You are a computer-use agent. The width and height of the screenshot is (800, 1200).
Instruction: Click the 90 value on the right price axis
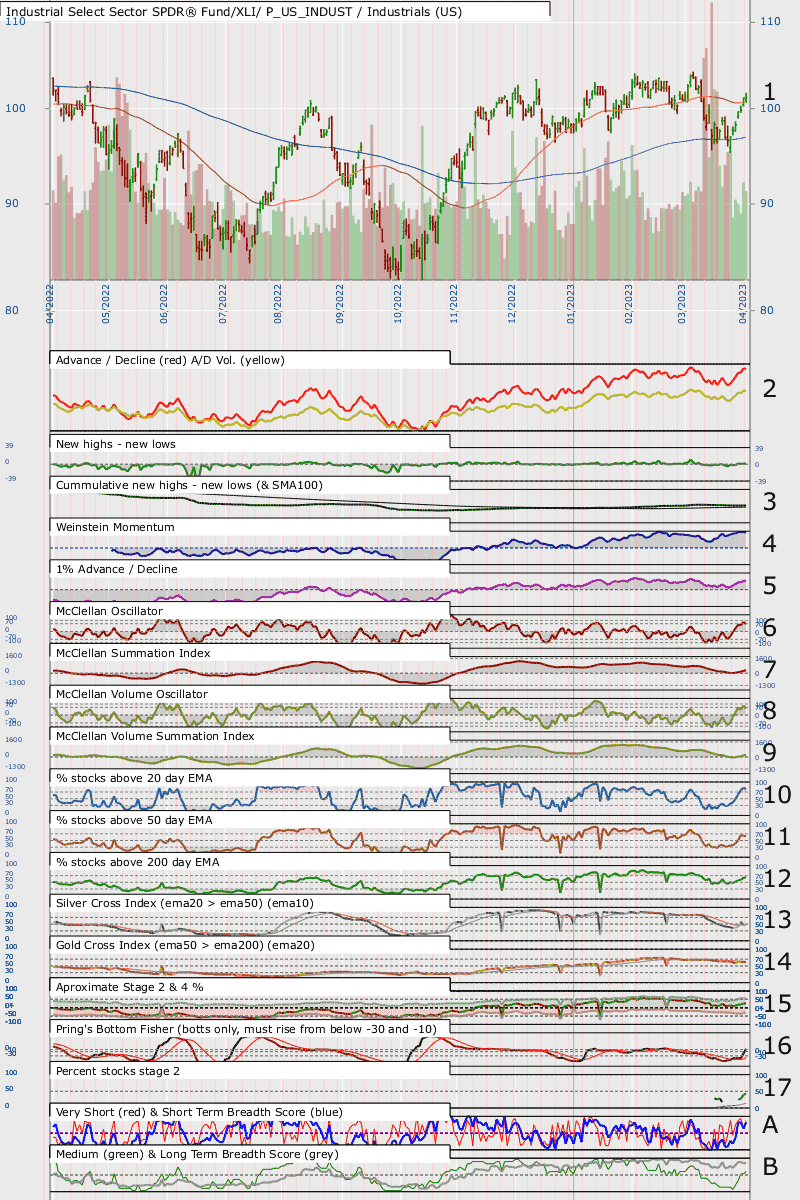[768, 203]
